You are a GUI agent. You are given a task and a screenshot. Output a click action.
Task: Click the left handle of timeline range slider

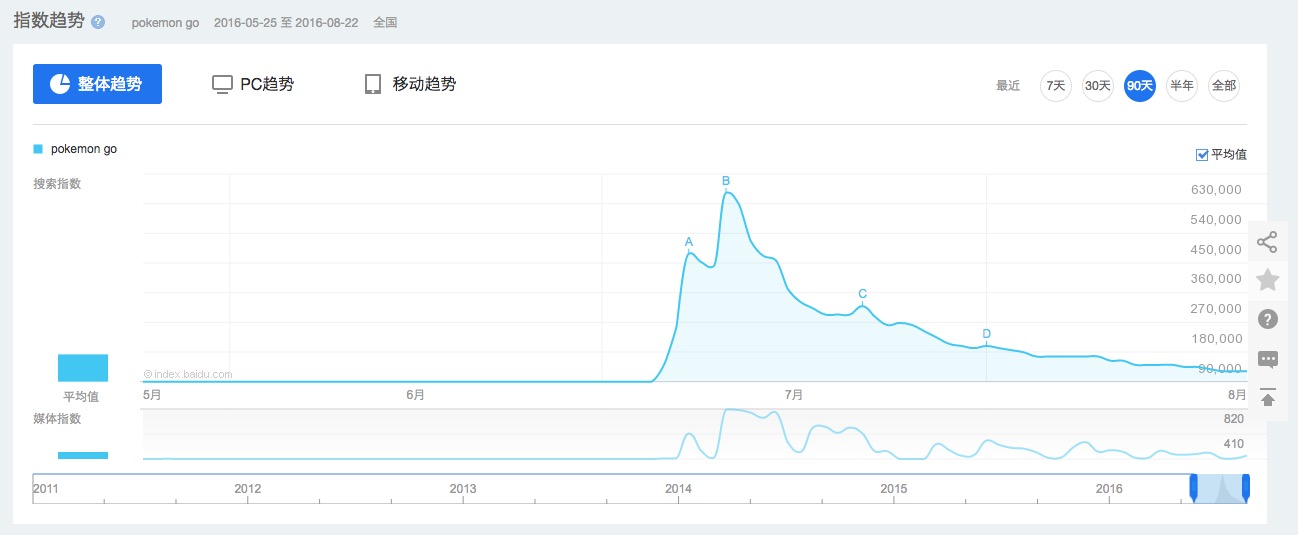pos(1193,488)
